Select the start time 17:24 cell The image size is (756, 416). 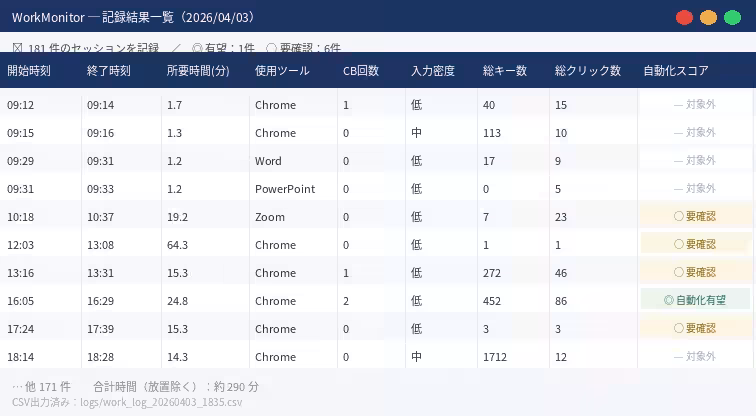[21, 329]
